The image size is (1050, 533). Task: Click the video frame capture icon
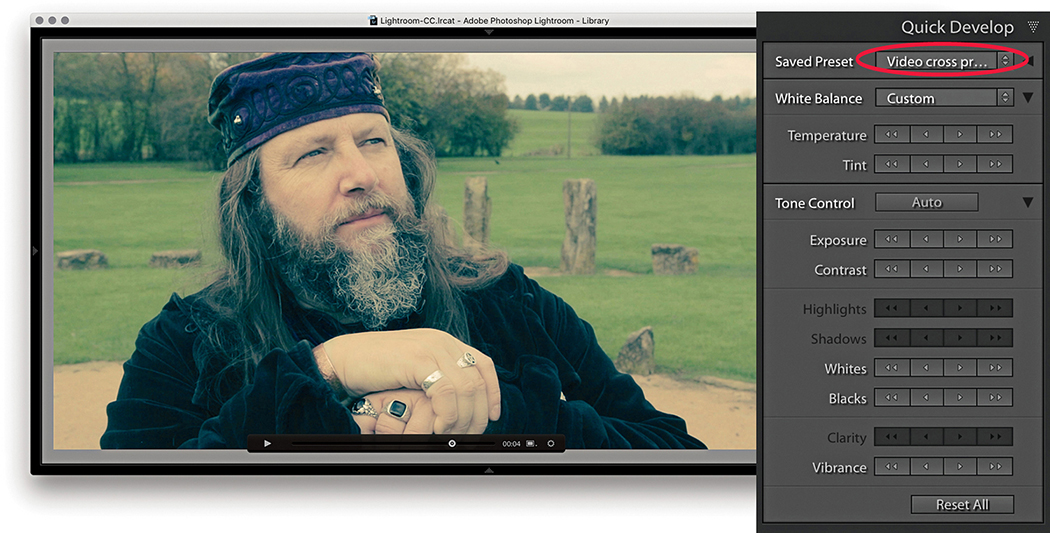tap(531, 443)
